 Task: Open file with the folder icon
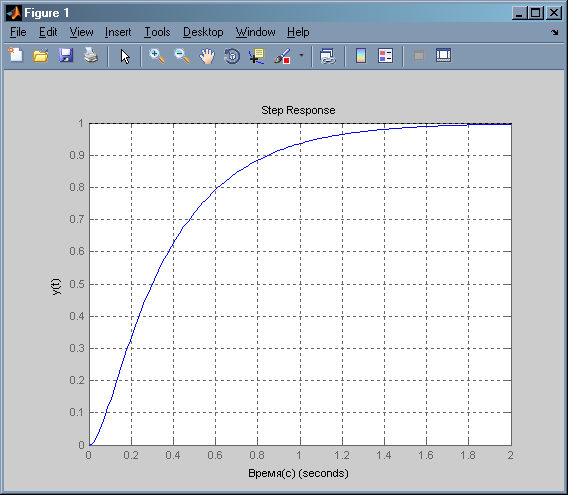tap(41, 56)
